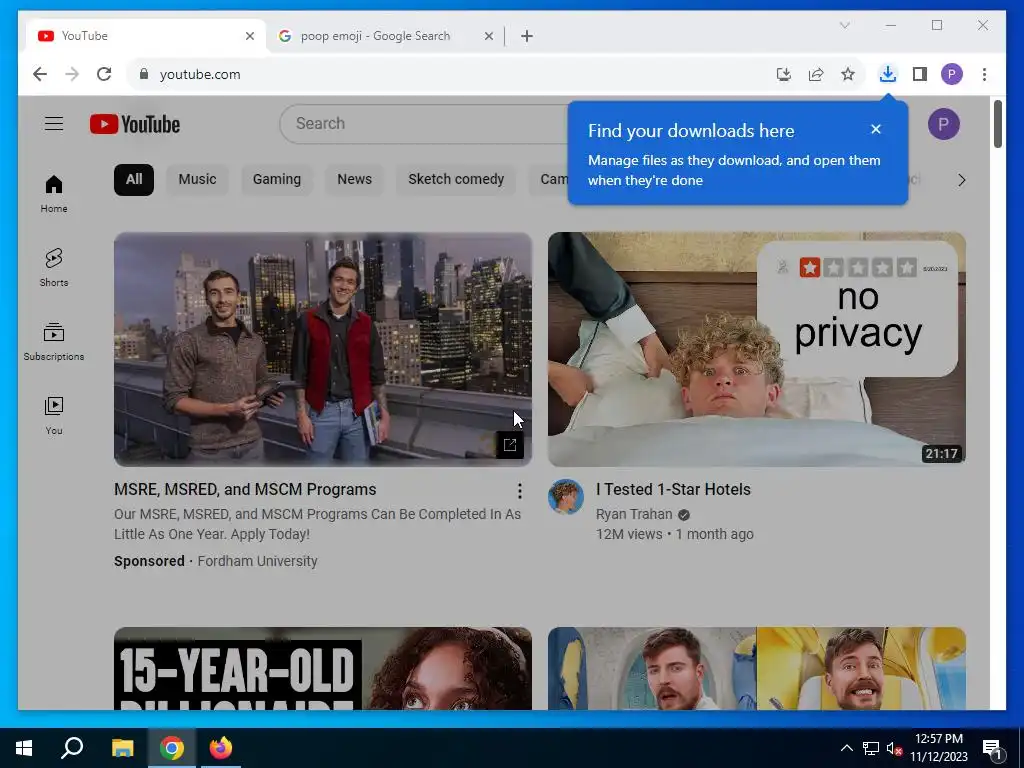Open the Windows Start menu
The height and width of the screenshot is (768, 1024).
(x=24, y=748)
